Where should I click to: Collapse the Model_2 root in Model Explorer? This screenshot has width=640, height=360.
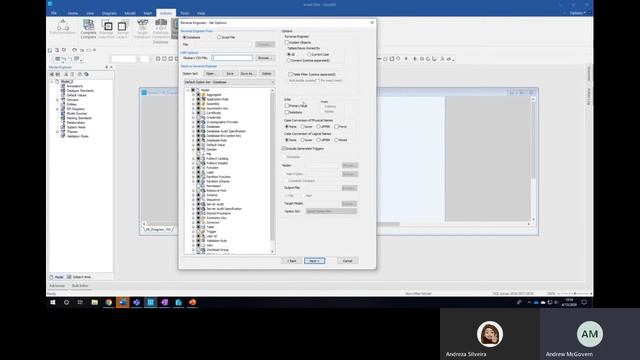(52, 82)
